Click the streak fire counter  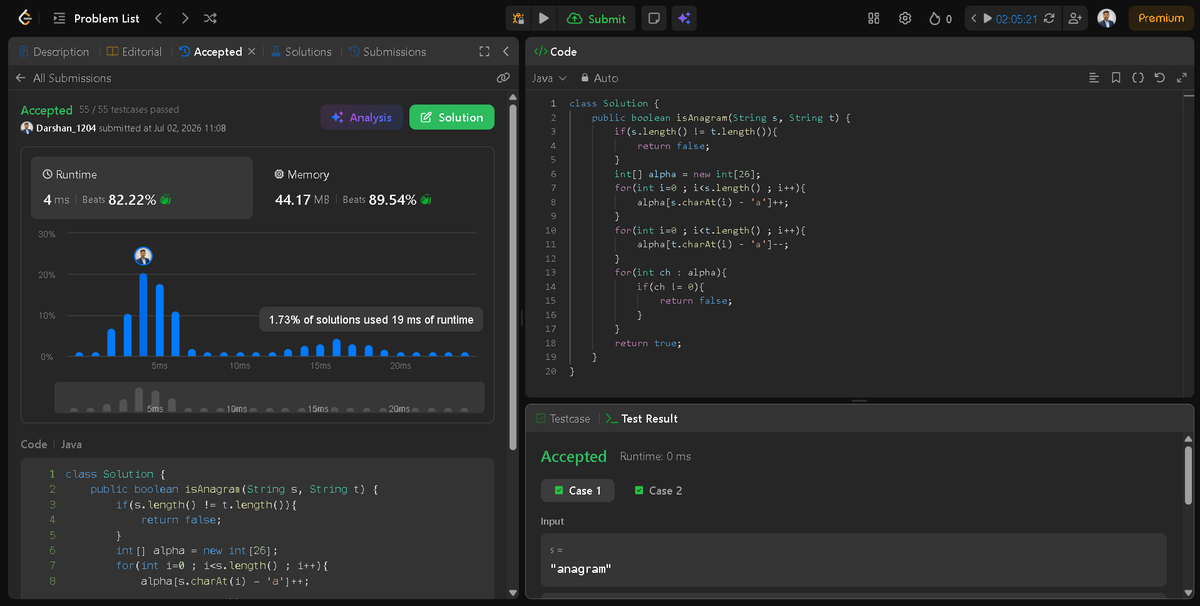coord(940,18)
